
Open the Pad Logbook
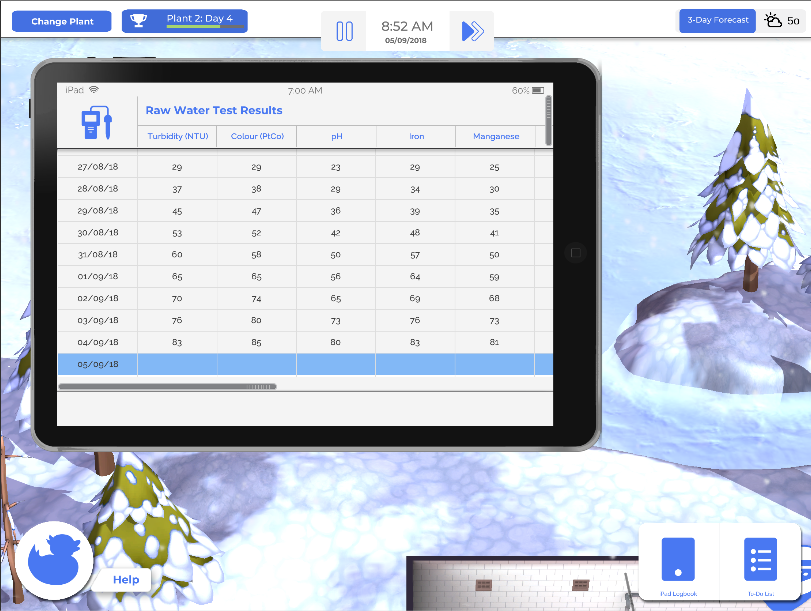point(678,560)
